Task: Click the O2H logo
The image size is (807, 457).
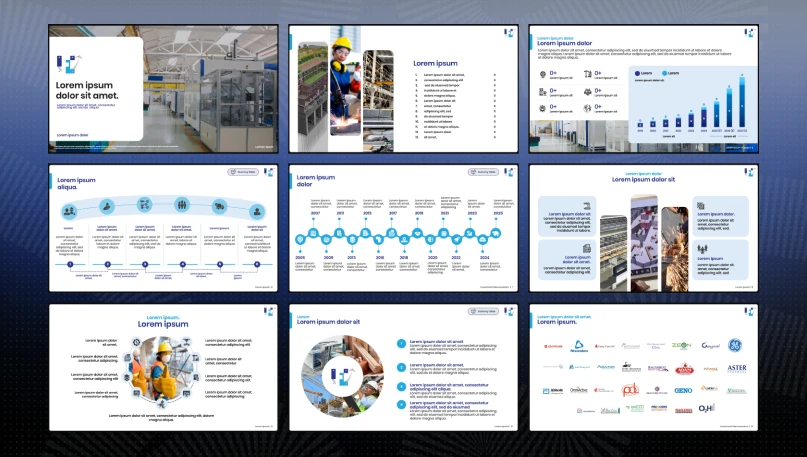Action: tap(707, 408)
